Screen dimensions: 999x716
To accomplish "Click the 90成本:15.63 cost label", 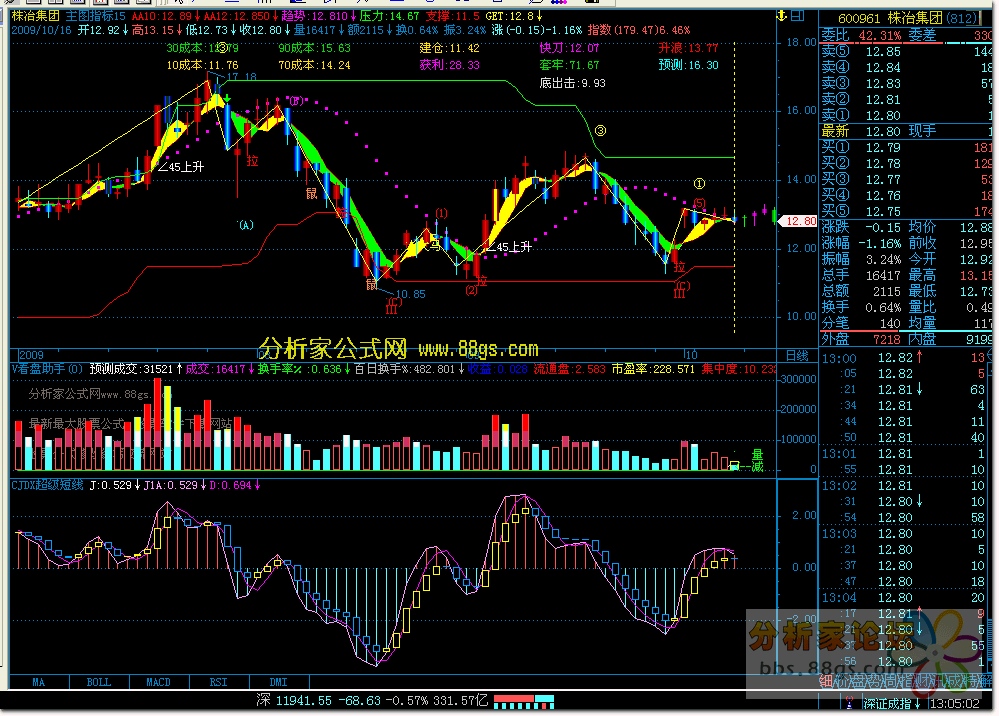I will pos(315,48).
